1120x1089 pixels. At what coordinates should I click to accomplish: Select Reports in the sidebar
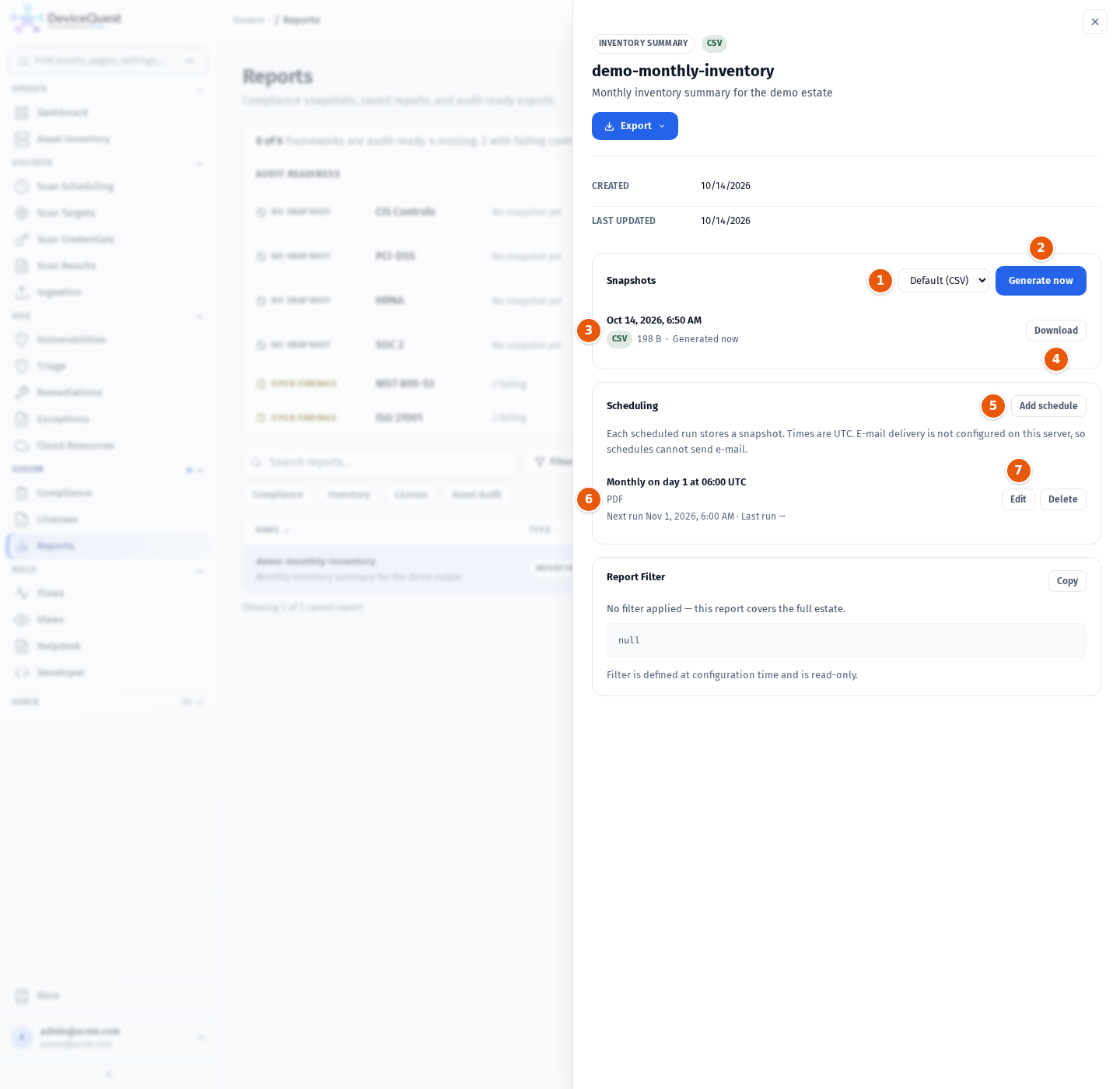point(107,546)
